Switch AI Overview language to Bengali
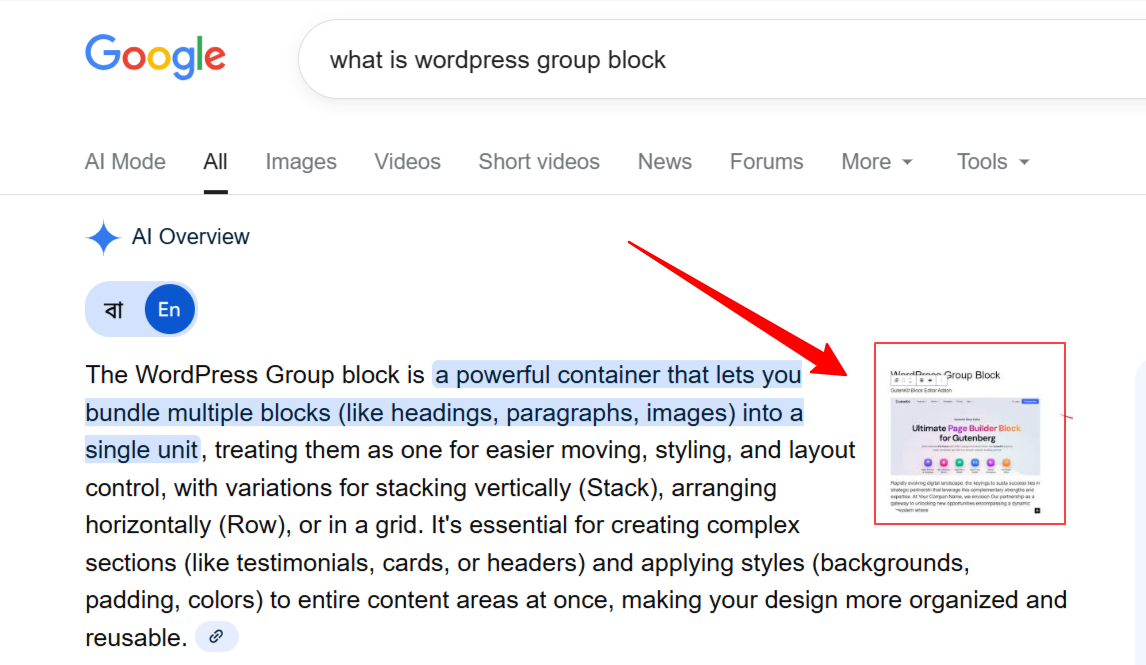Screen dimensions: 1146x665 pyautogui.click(x=114, y=309)
